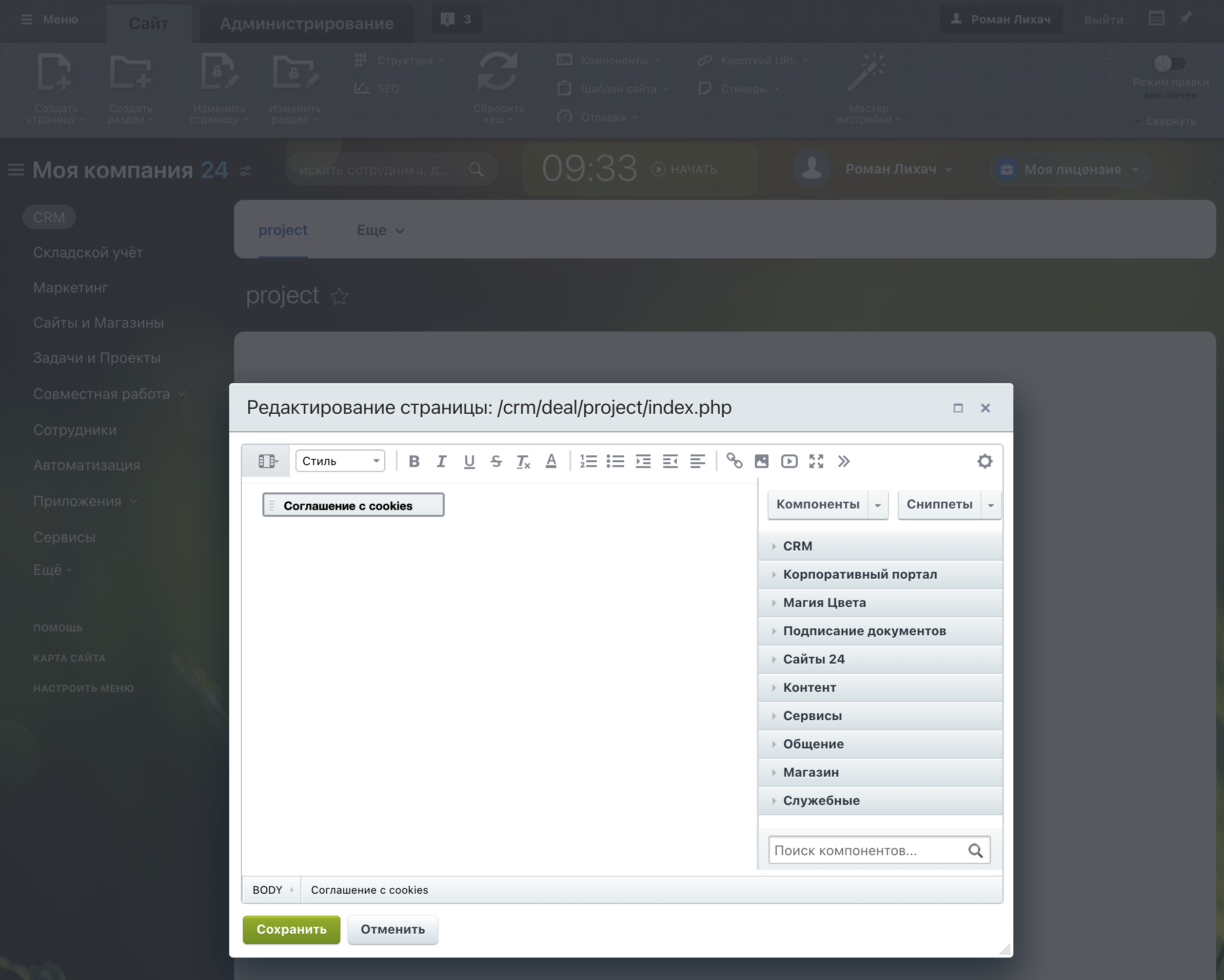Change the editor view mode

coord(267,461)
